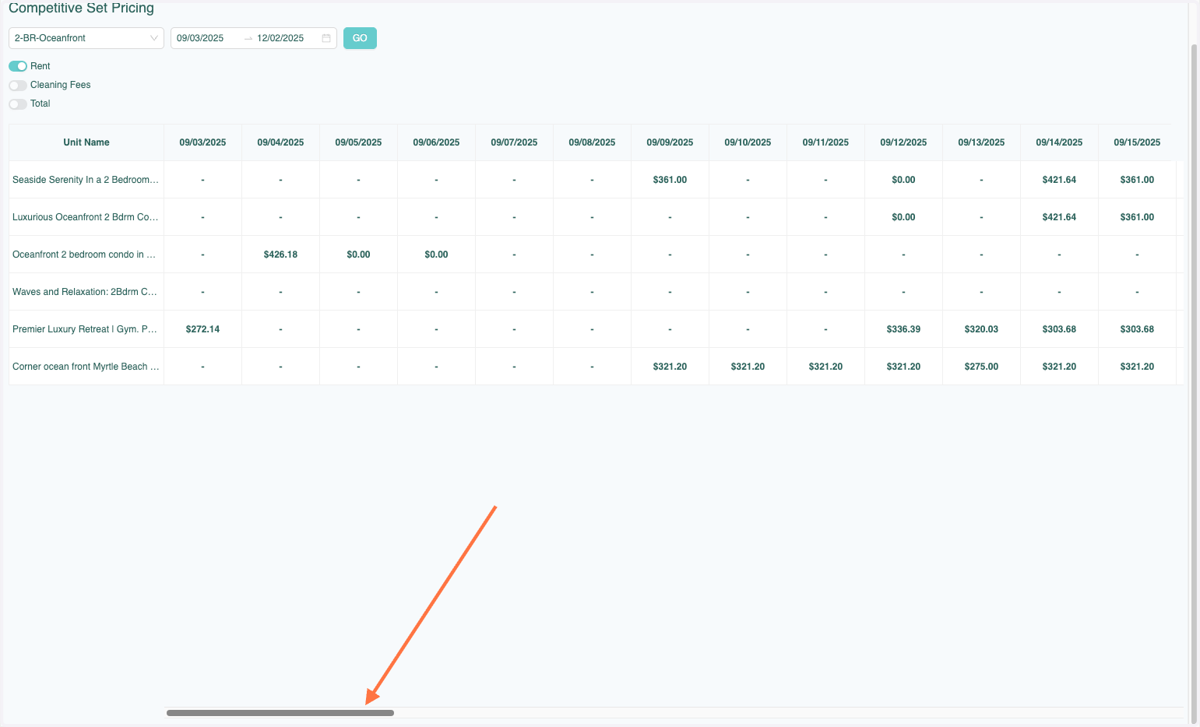Click Corner ocean front $321.20 on 09/14/2025
Image resolution: width=1200 pixels, height=727 pixels.
click(1060, 367)
